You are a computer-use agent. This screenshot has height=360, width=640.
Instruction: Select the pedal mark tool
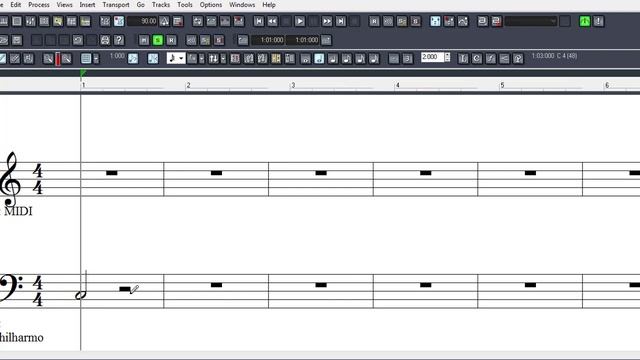(x=518, y=58)
